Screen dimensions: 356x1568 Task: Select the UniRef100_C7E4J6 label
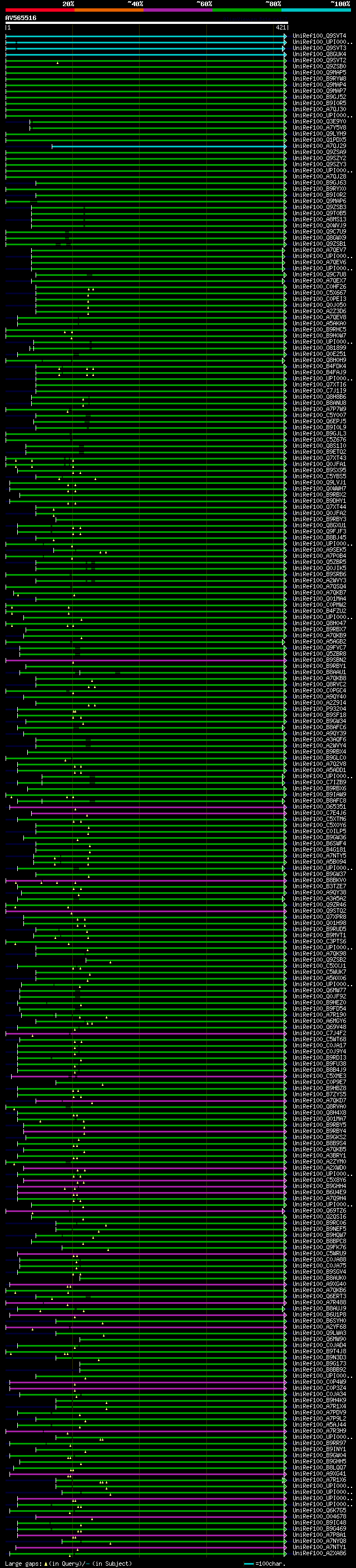(319, 813)
